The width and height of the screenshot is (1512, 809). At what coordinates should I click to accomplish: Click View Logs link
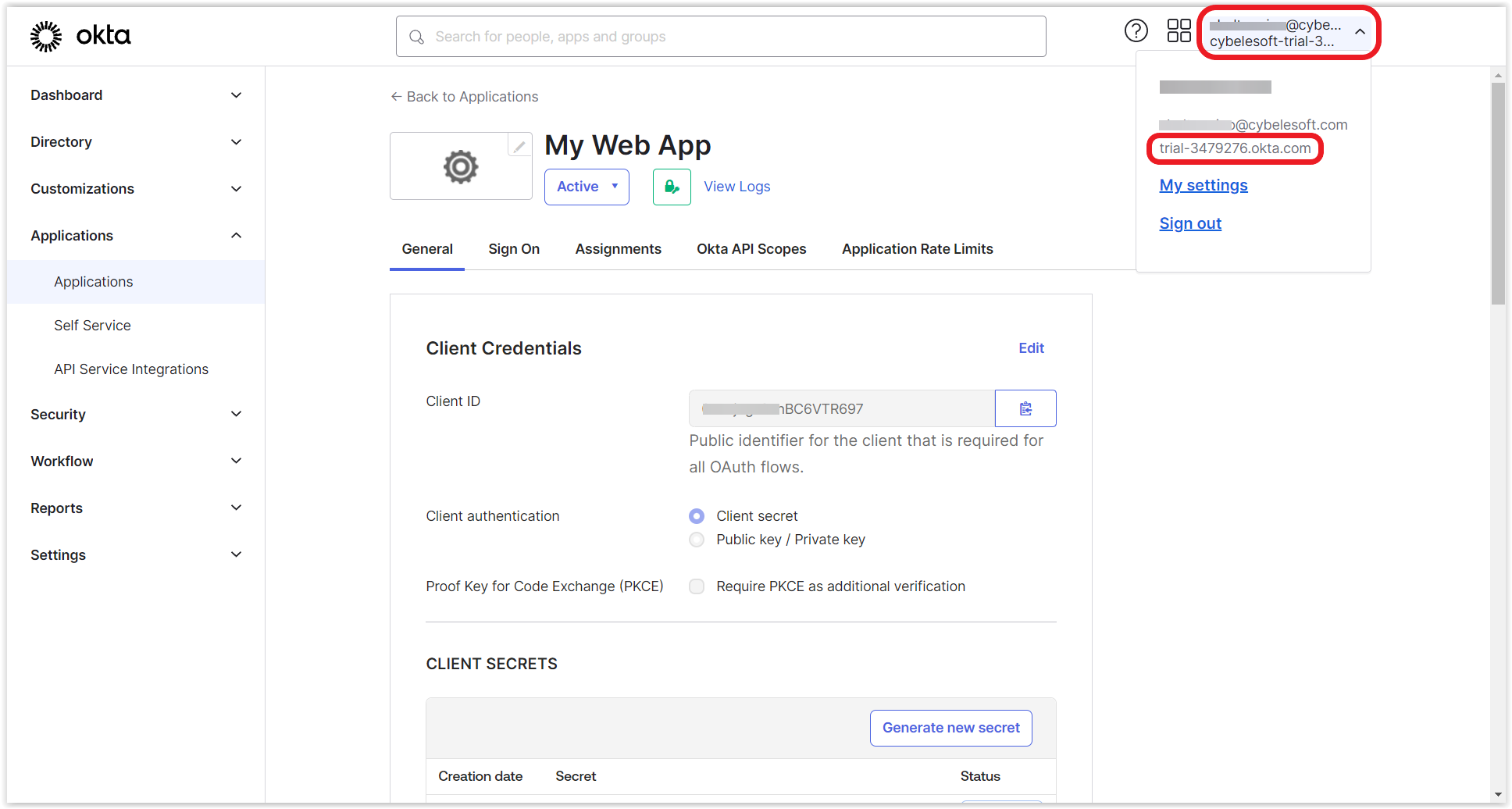pos(736,187)
